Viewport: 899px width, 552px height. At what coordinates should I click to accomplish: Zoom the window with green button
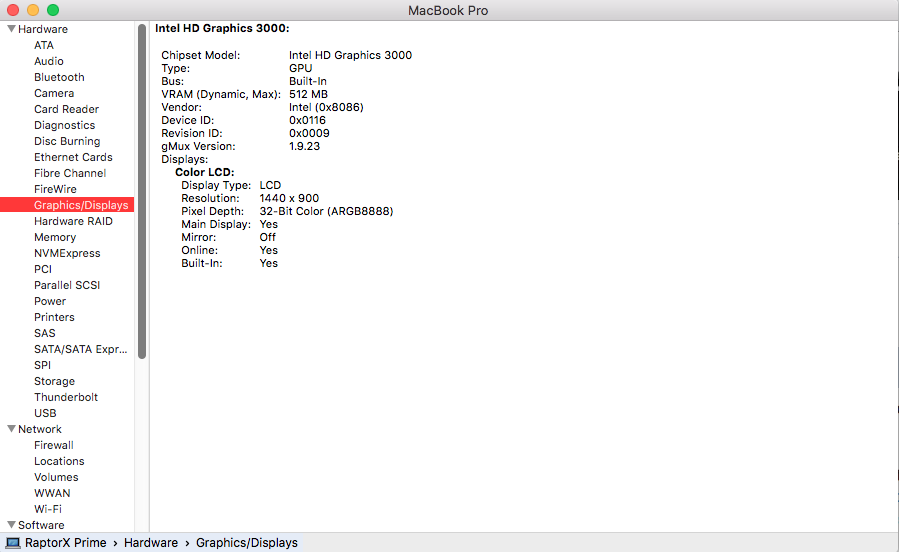tap(53, 10)
